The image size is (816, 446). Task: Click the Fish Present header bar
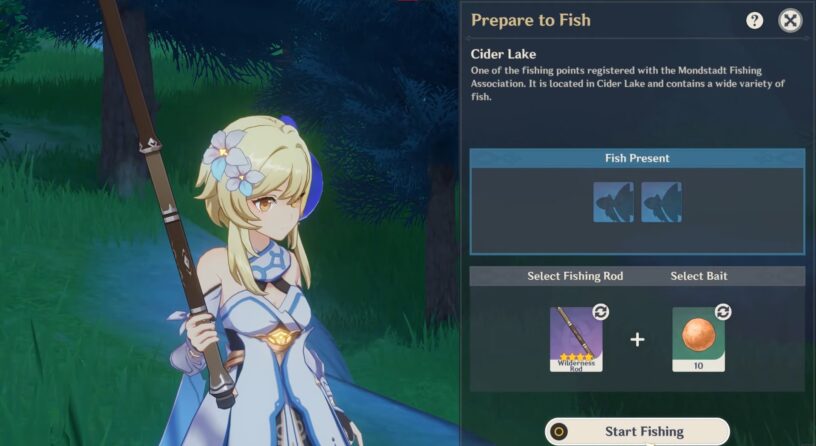[637, 158]
